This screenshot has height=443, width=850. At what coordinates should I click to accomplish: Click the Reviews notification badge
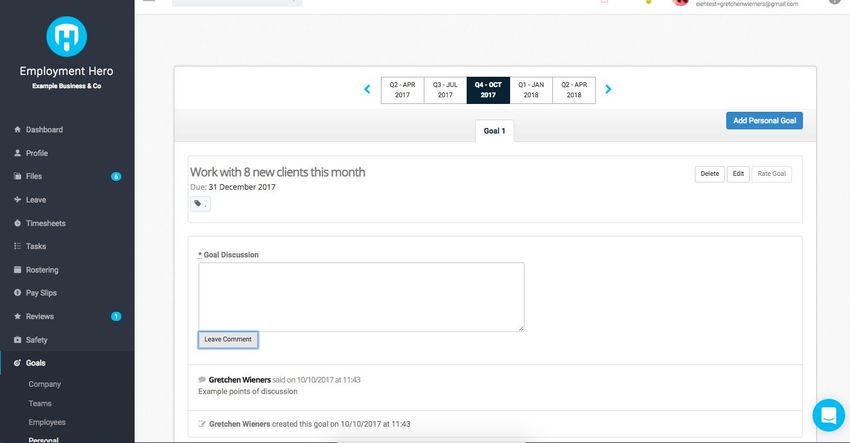116,316
